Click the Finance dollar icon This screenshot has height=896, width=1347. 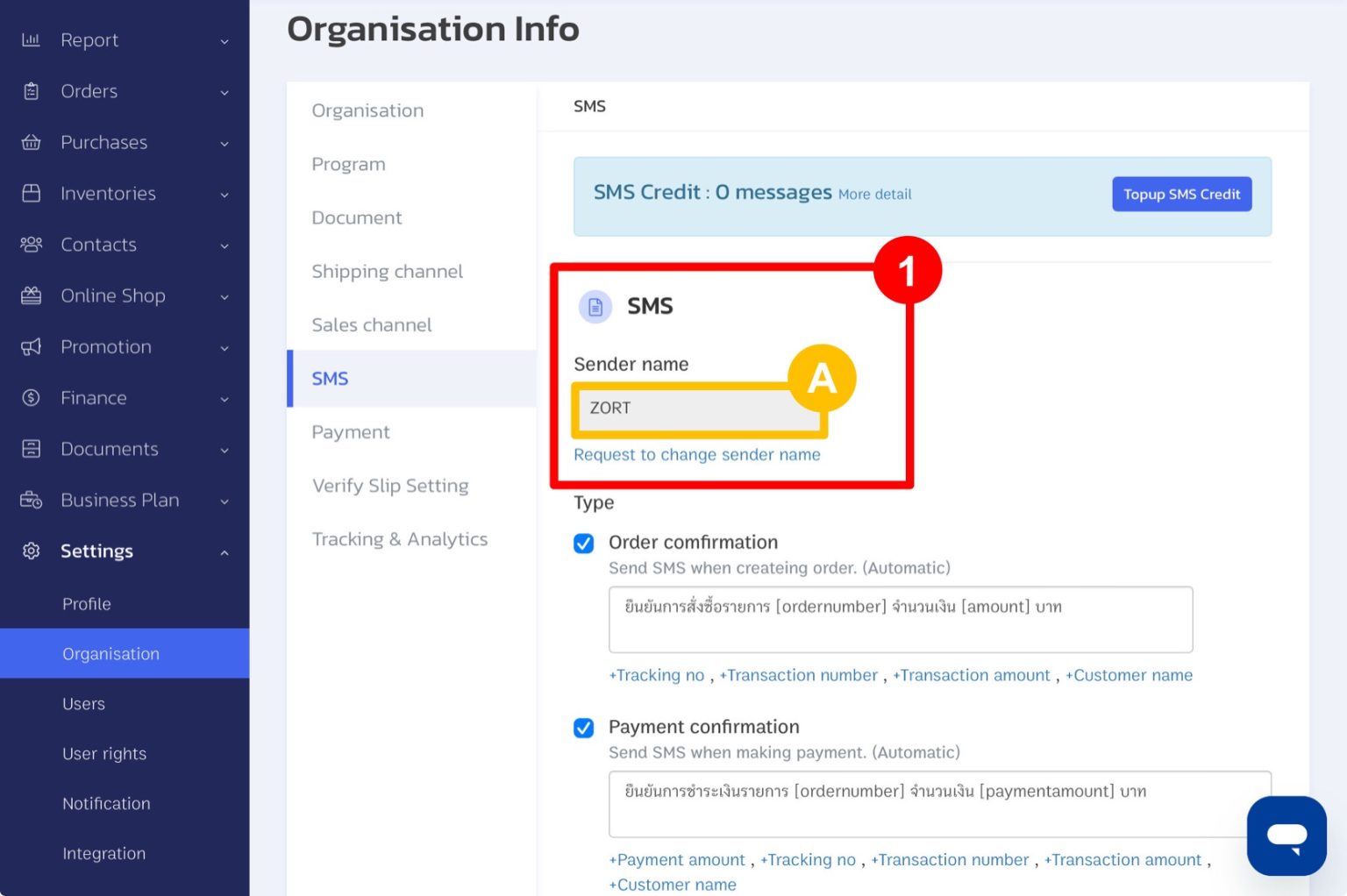click(x=32, y=398)
